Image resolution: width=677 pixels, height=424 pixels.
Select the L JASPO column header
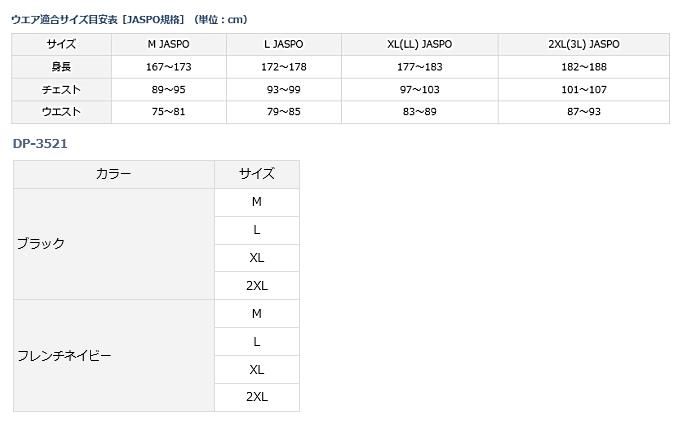pyautogui.click(x=284, y=44)
